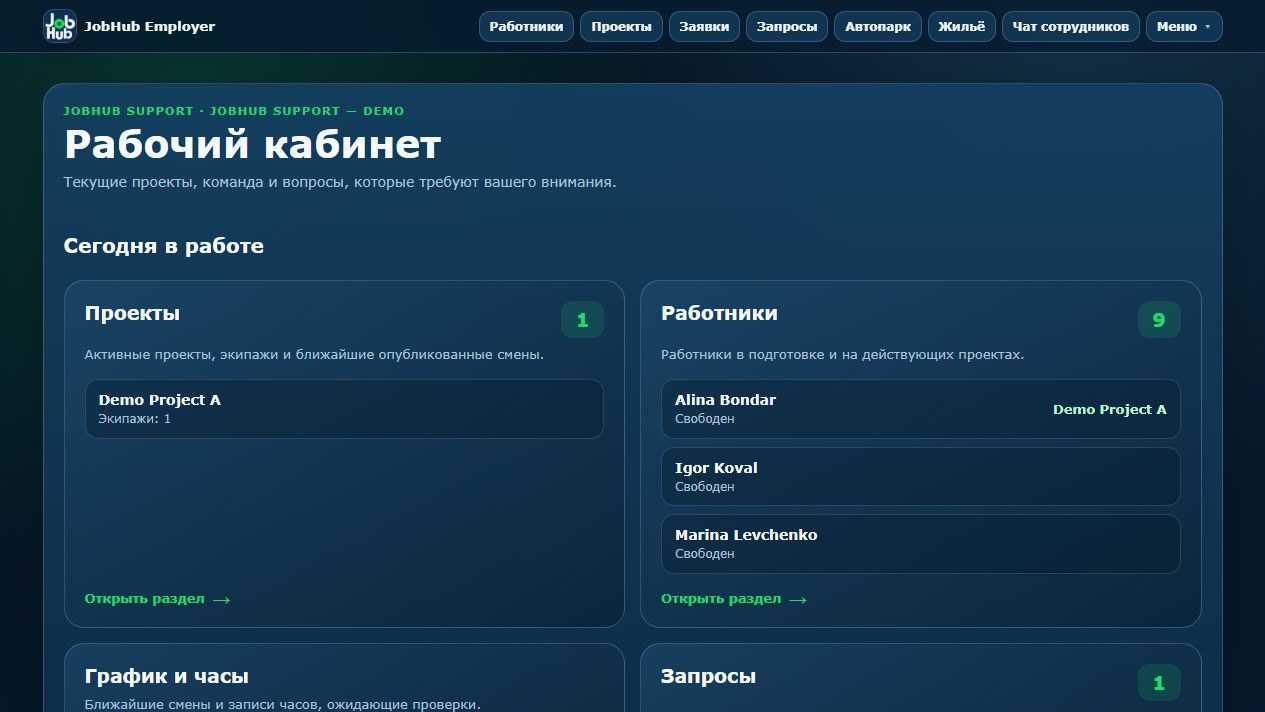
Task: Open the Жильё section
Action: (961, 27)
